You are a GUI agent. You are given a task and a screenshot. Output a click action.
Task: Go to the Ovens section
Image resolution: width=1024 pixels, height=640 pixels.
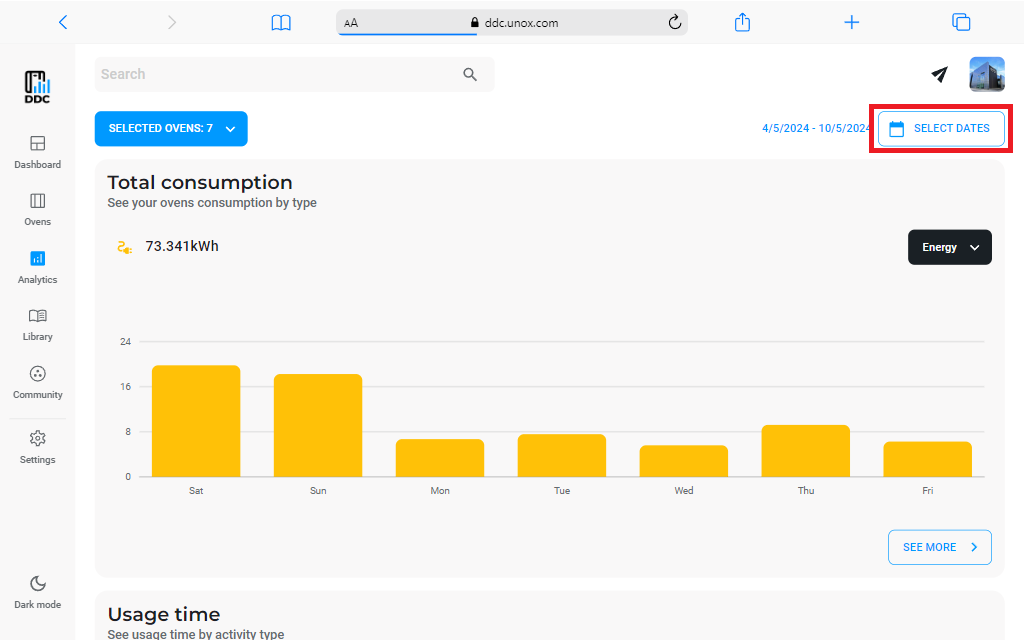click(37, 209)
